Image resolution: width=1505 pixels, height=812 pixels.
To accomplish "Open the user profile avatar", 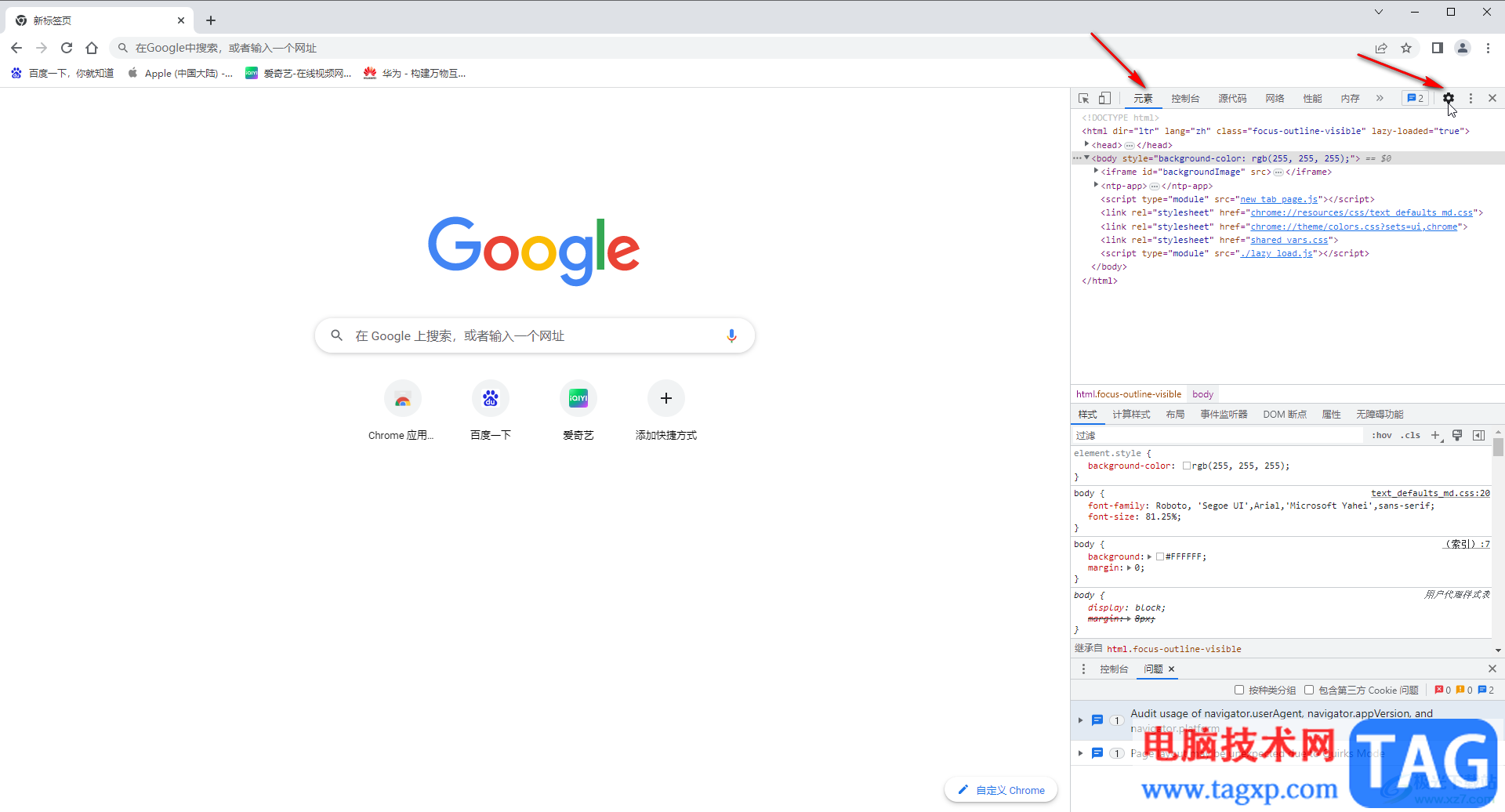I will tap(1463, 48).
